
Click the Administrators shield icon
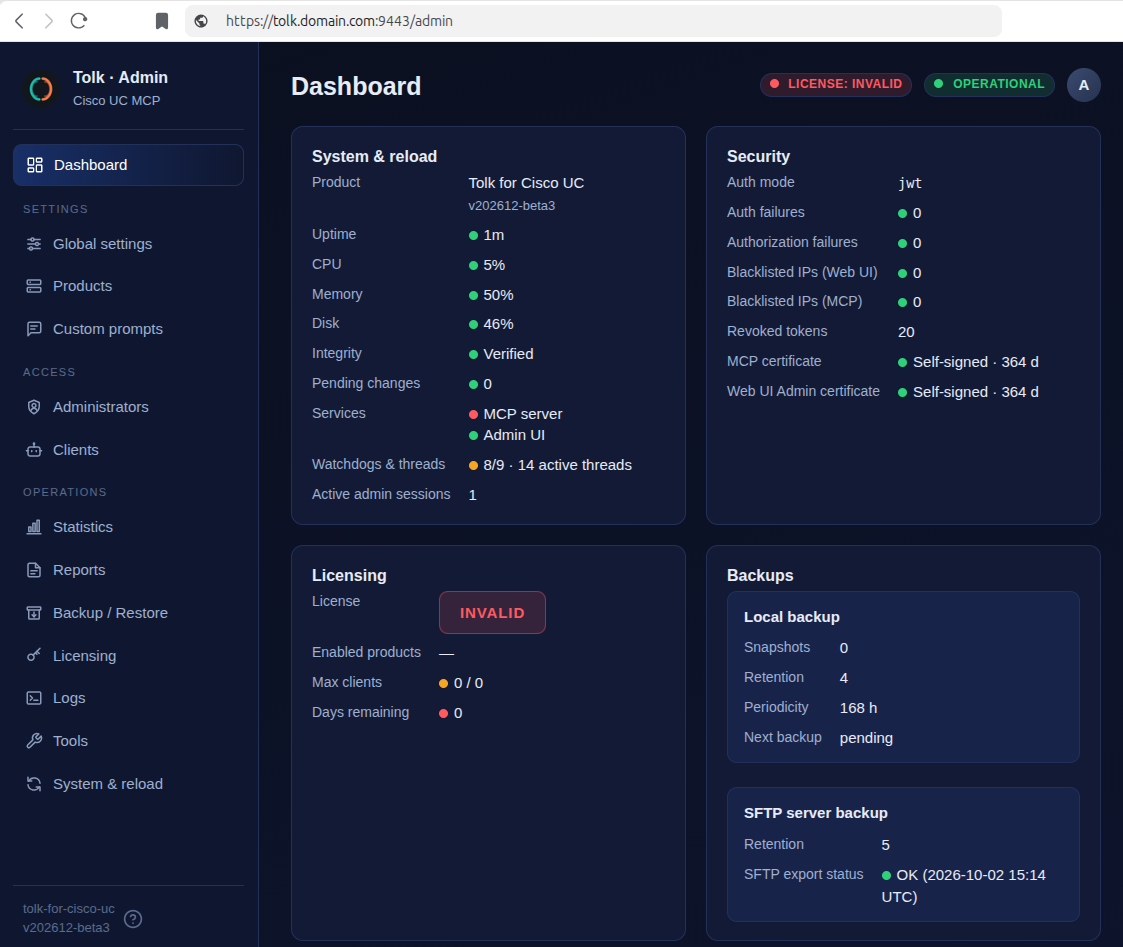tap(34, 407)
